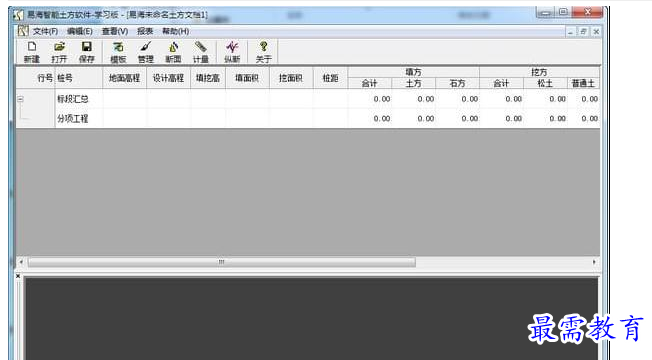
Task: Click 填方 合计 cell in 标段汇总 row
Action: (370, 99)
